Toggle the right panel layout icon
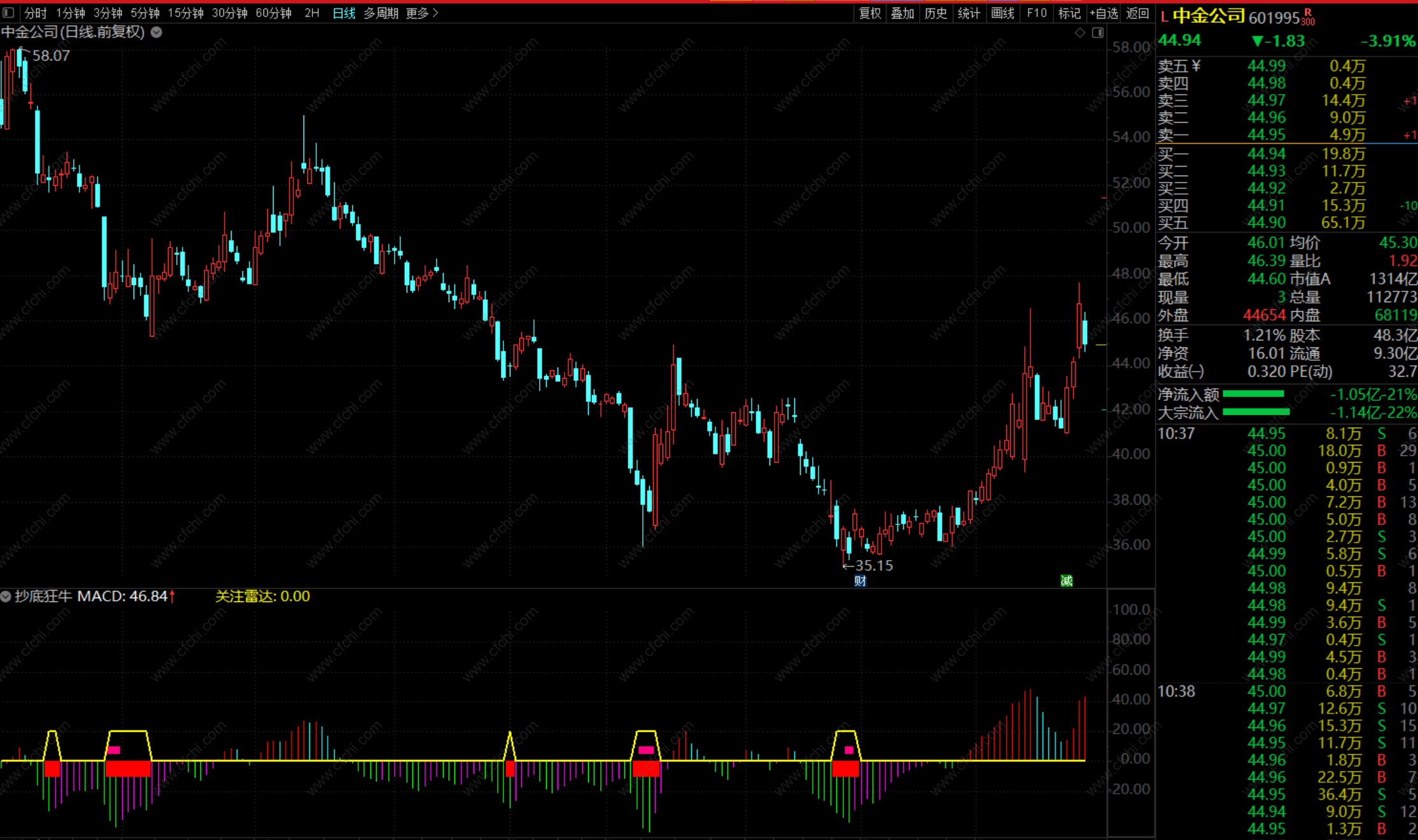This screenshot has width=1418, height=840. coord(1098,32)
